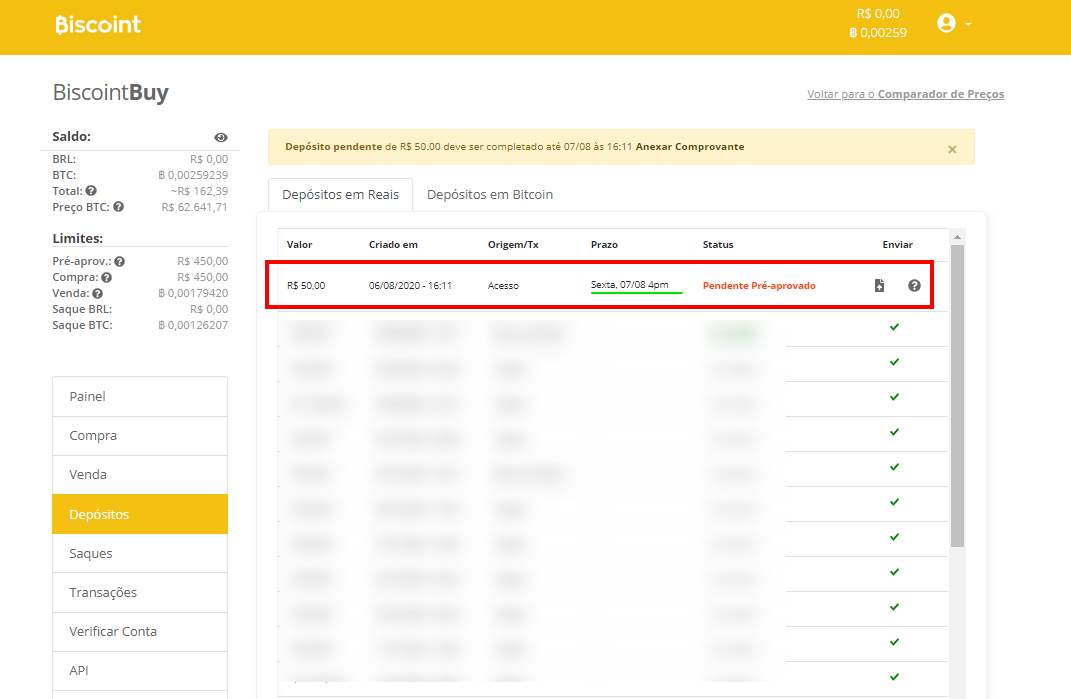Click the BTC price R$ 62.641,71

click(195, 207)
